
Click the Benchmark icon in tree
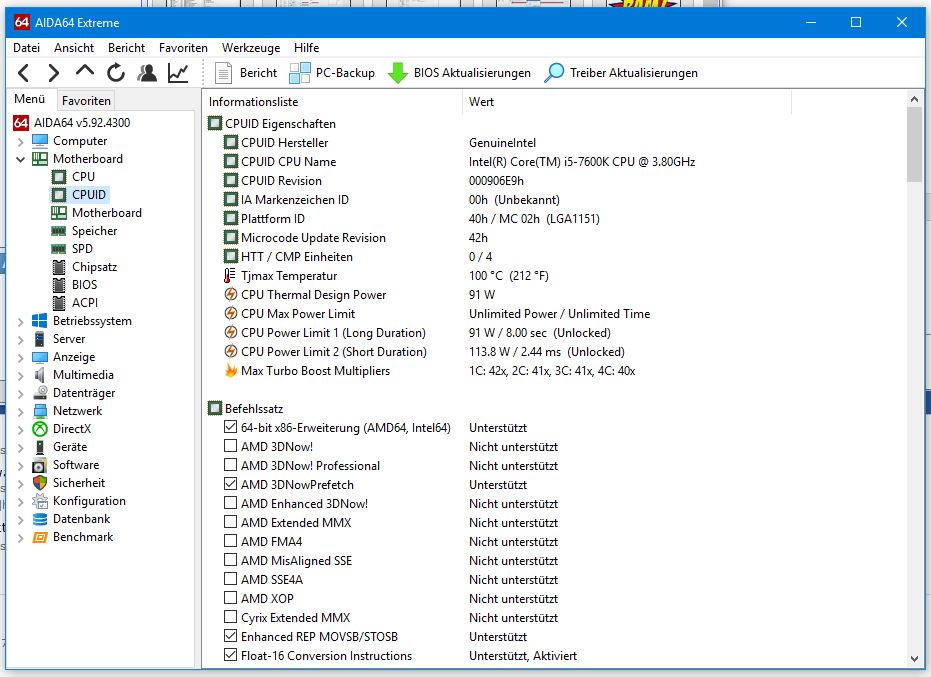tap(40, 537)
